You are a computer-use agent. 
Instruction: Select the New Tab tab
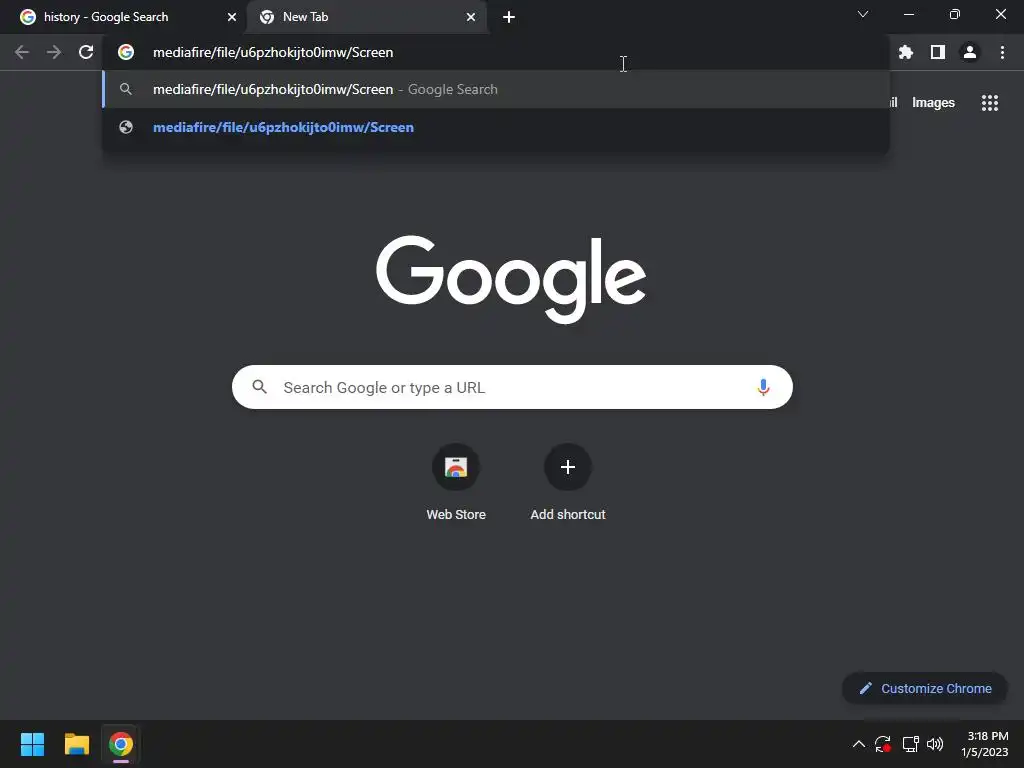[367, 17]
